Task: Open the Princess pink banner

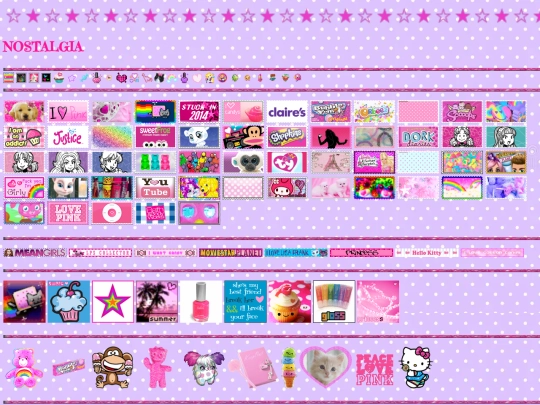Action: point(361,253)
